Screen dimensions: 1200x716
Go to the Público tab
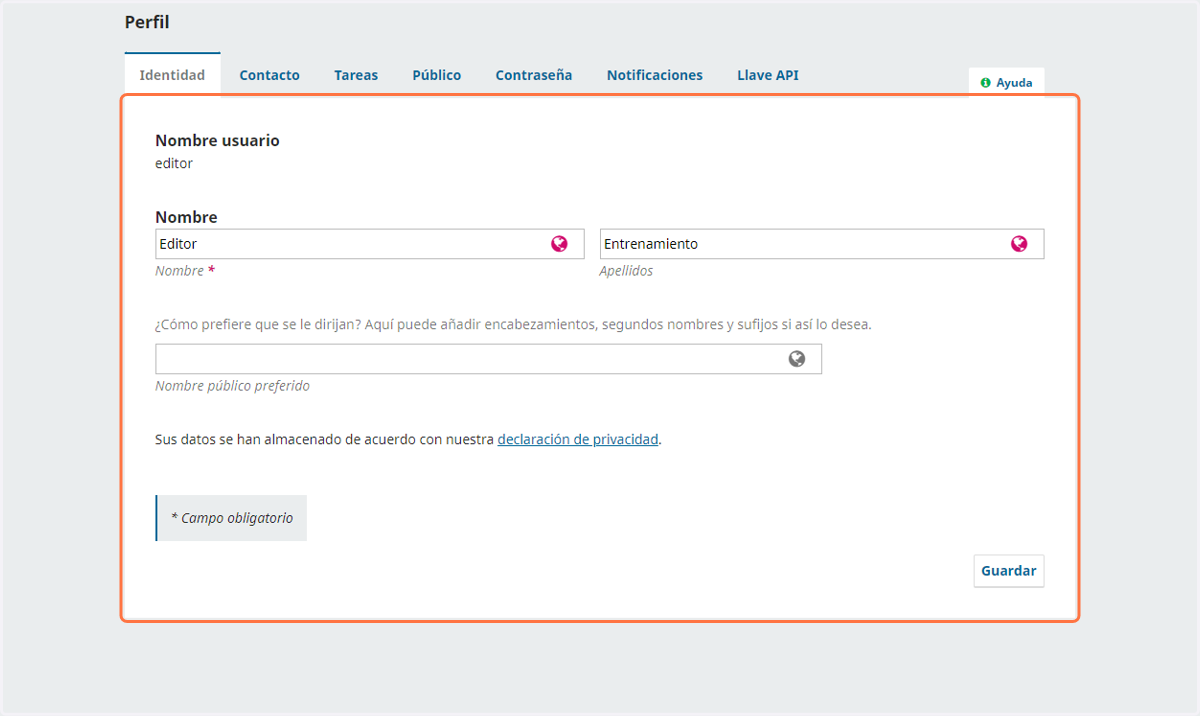(437, 75)
